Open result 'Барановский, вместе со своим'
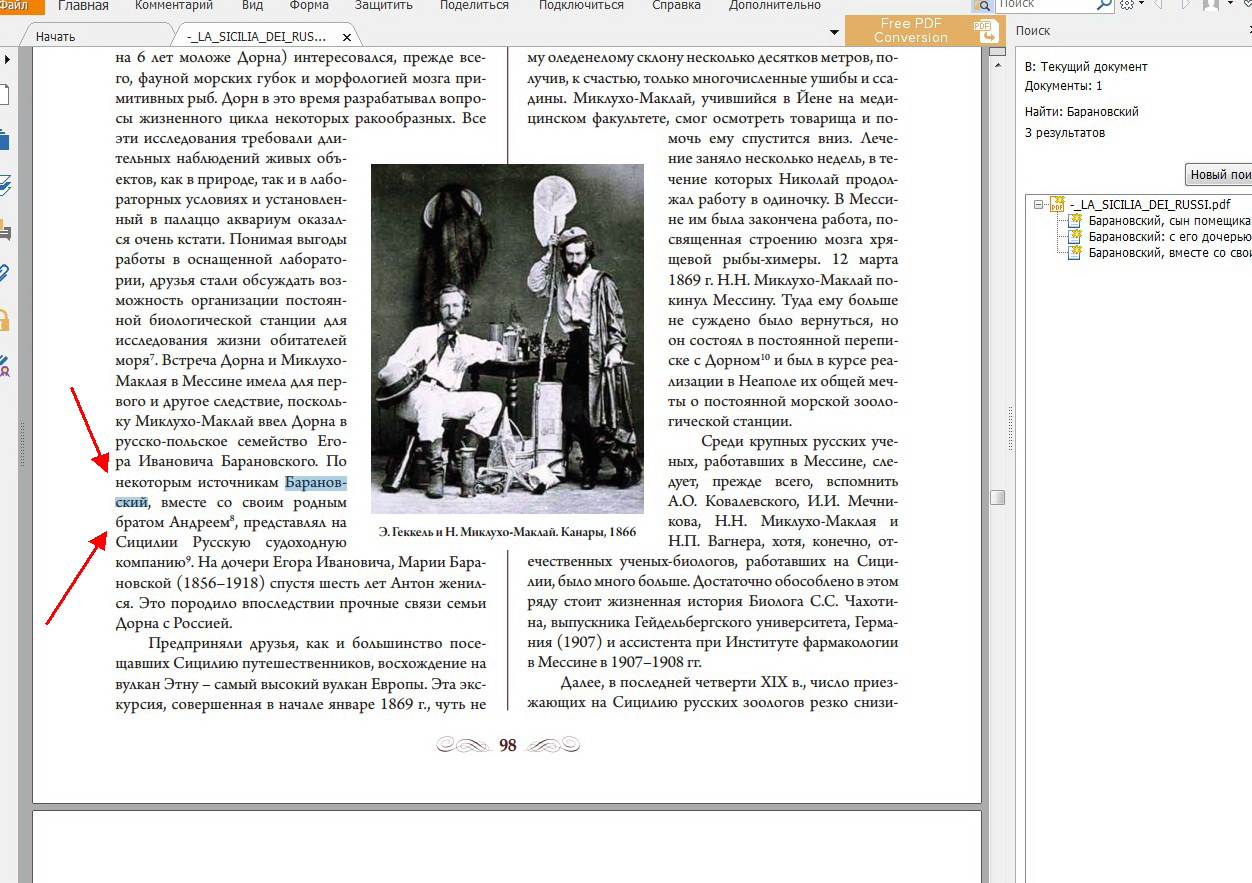1252x883 pixels. click(x=1169, y=252)
